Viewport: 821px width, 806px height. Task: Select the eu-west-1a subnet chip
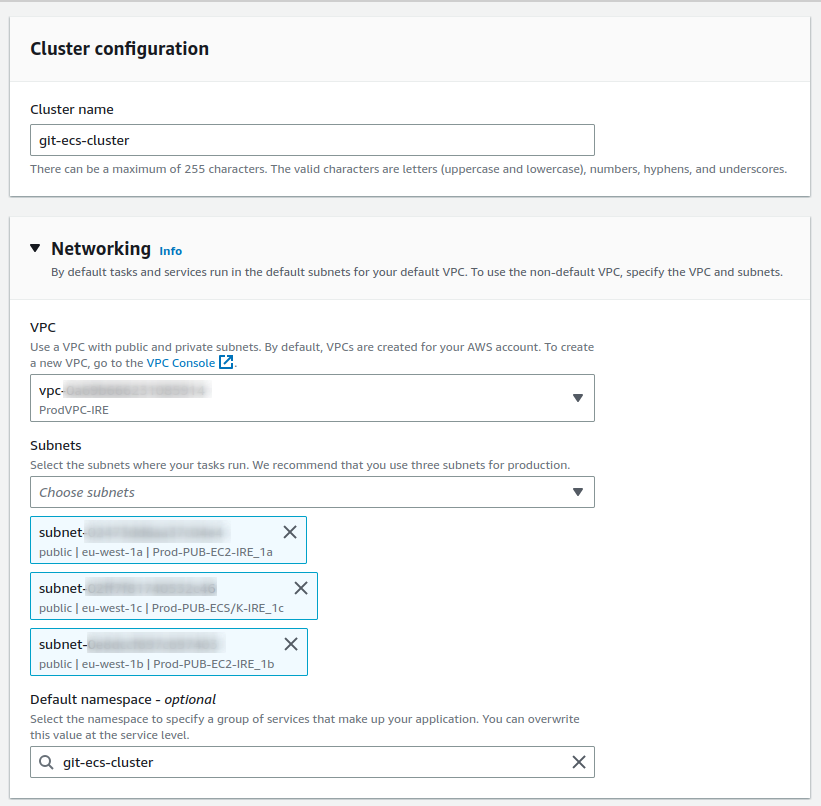[x=150, y=540]
